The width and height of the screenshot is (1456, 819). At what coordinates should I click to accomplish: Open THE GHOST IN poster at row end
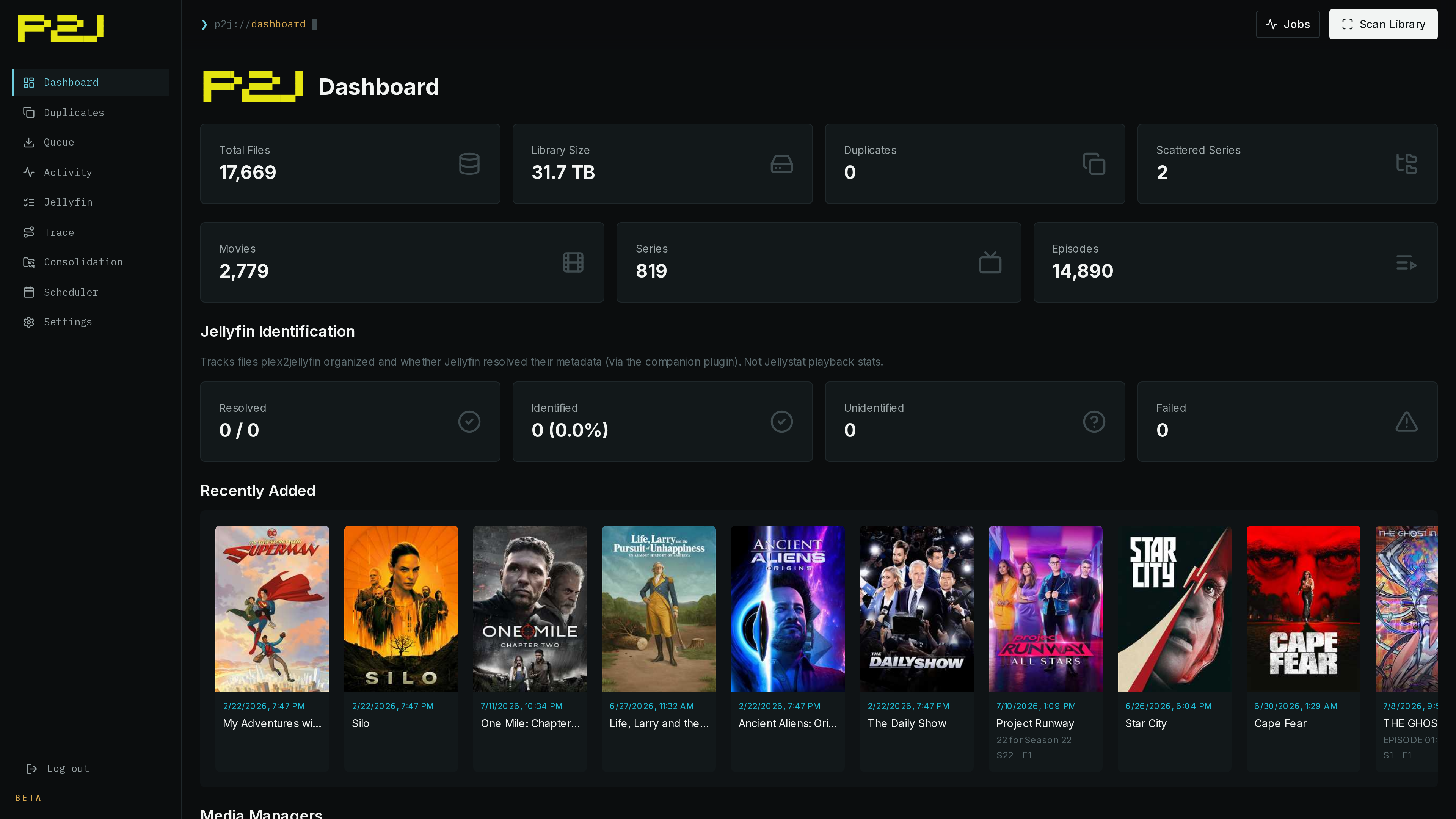coord(1406,609)
